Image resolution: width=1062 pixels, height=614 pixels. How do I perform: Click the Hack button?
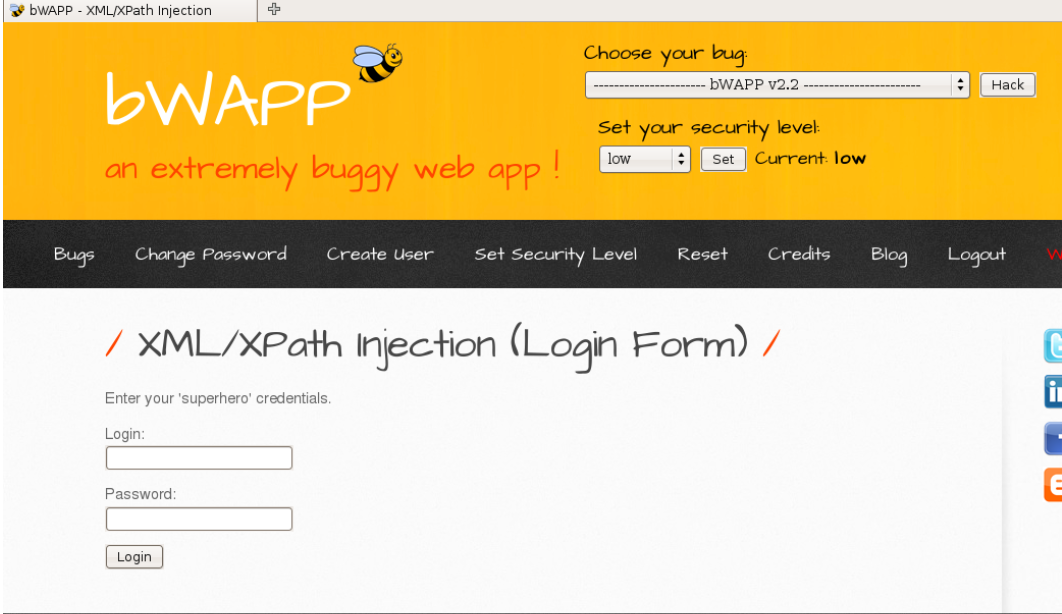(x=1007, y=85)
